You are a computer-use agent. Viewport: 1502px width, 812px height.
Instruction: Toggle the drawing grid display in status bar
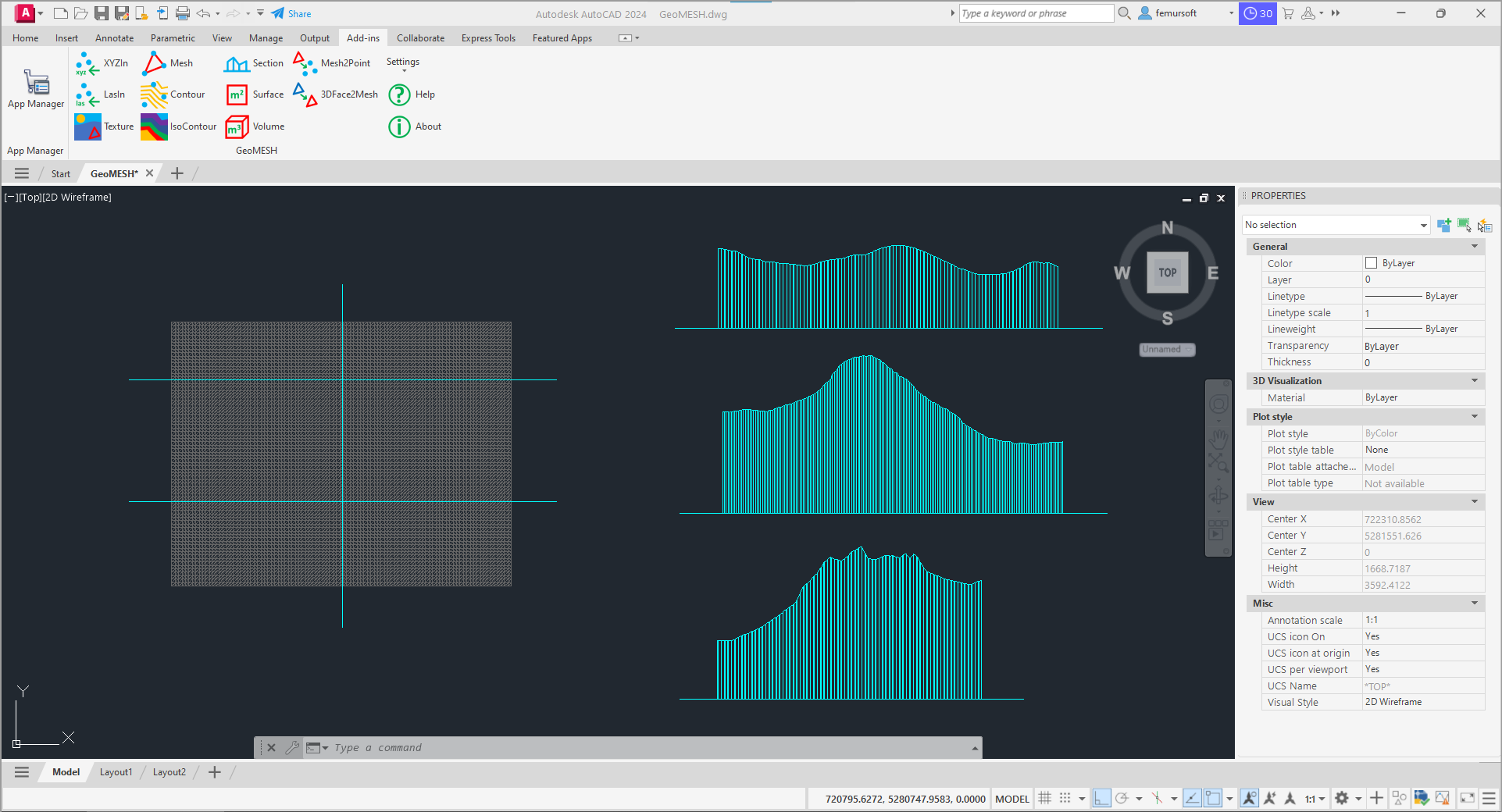(x=1044, y=798)
